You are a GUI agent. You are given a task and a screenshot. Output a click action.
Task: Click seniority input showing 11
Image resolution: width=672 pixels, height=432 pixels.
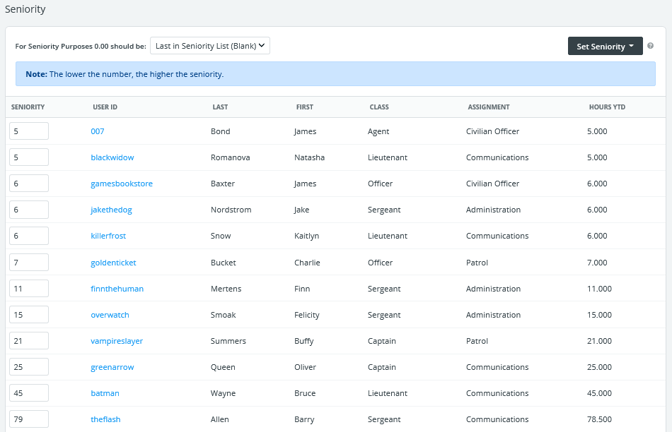pos(29,289)
